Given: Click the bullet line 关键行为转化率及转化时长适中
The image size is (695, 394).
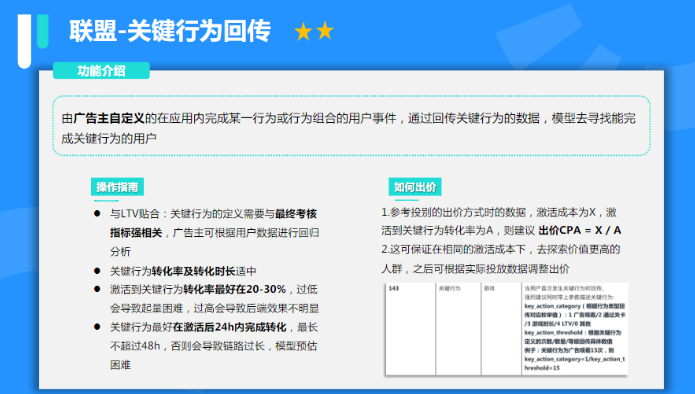Looking at the screenshot, I should click(x=183, y=271).
